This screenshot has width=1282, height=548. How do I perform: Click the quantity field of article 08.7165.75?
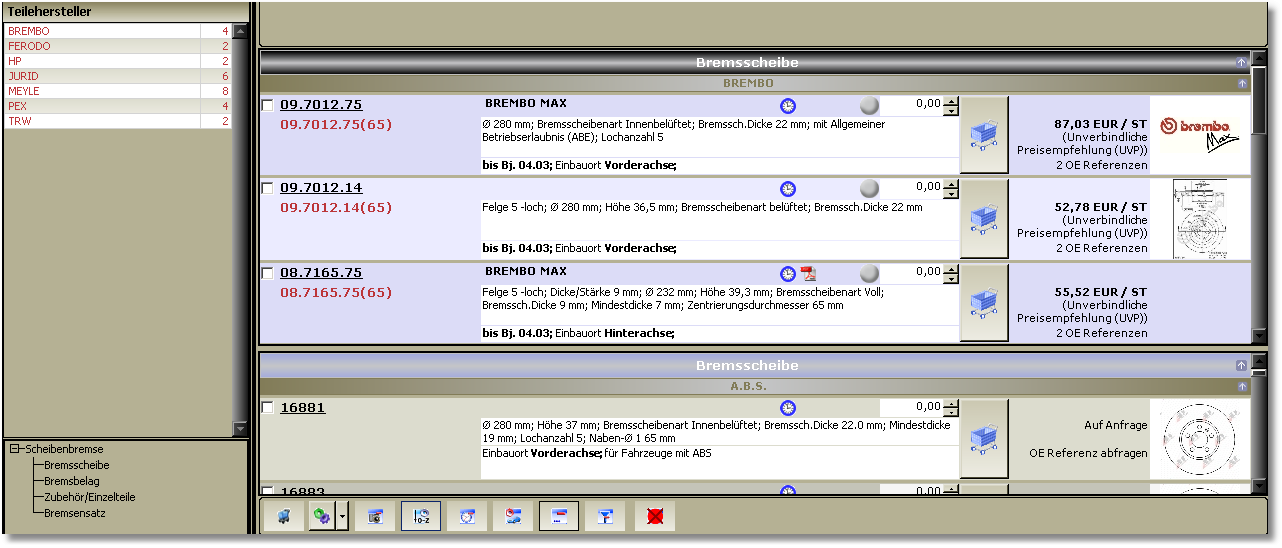tap(911, 273)
